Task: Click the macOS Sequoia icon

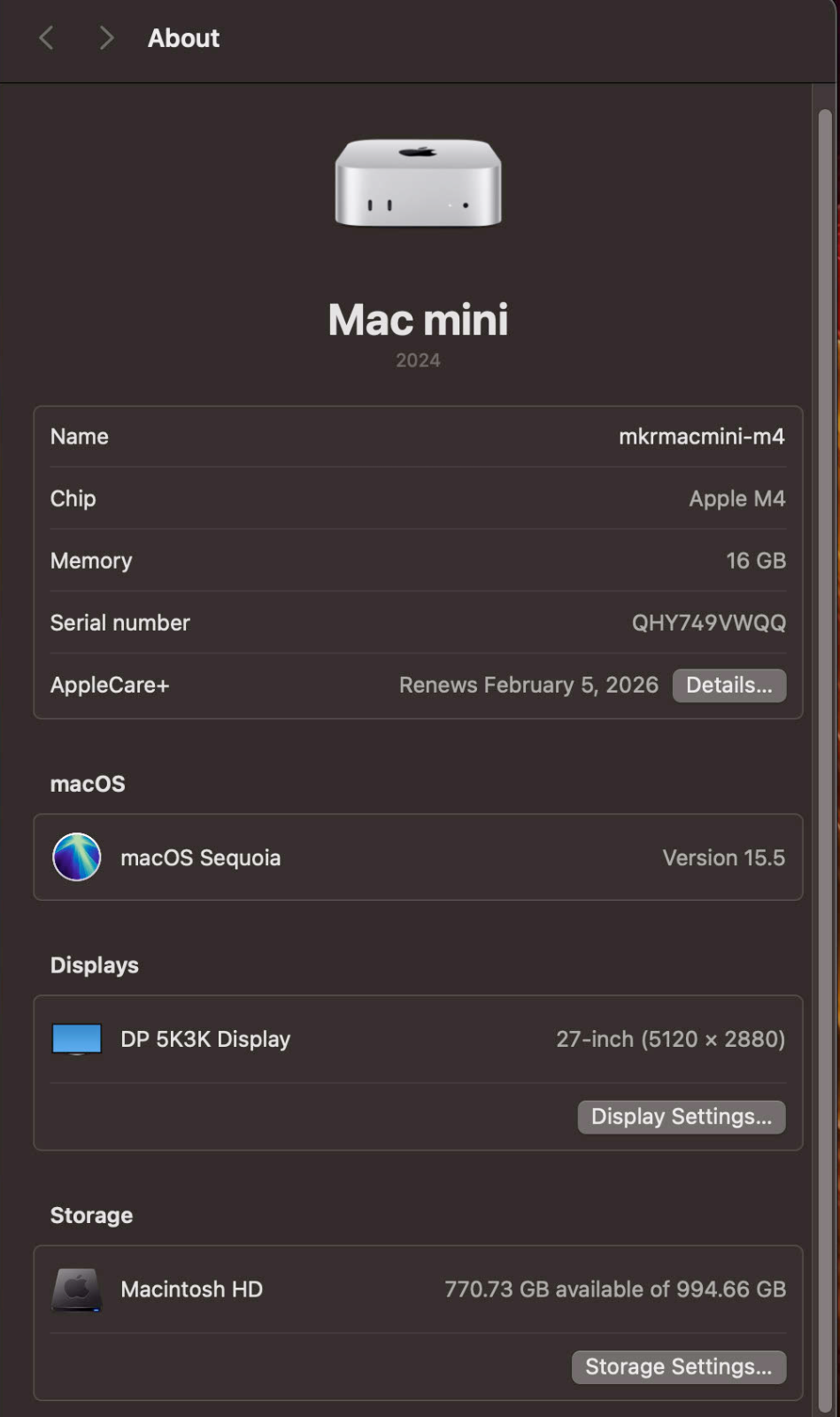Action: [77, 857]
